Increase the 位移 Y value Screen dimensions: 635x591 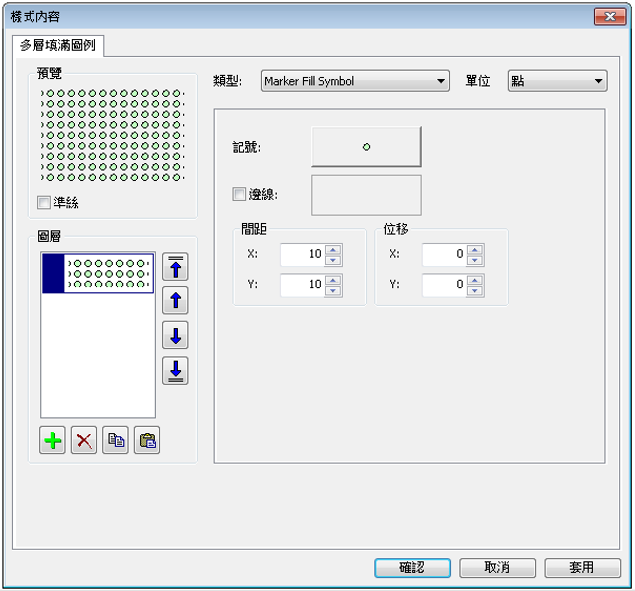click(475, 280)
